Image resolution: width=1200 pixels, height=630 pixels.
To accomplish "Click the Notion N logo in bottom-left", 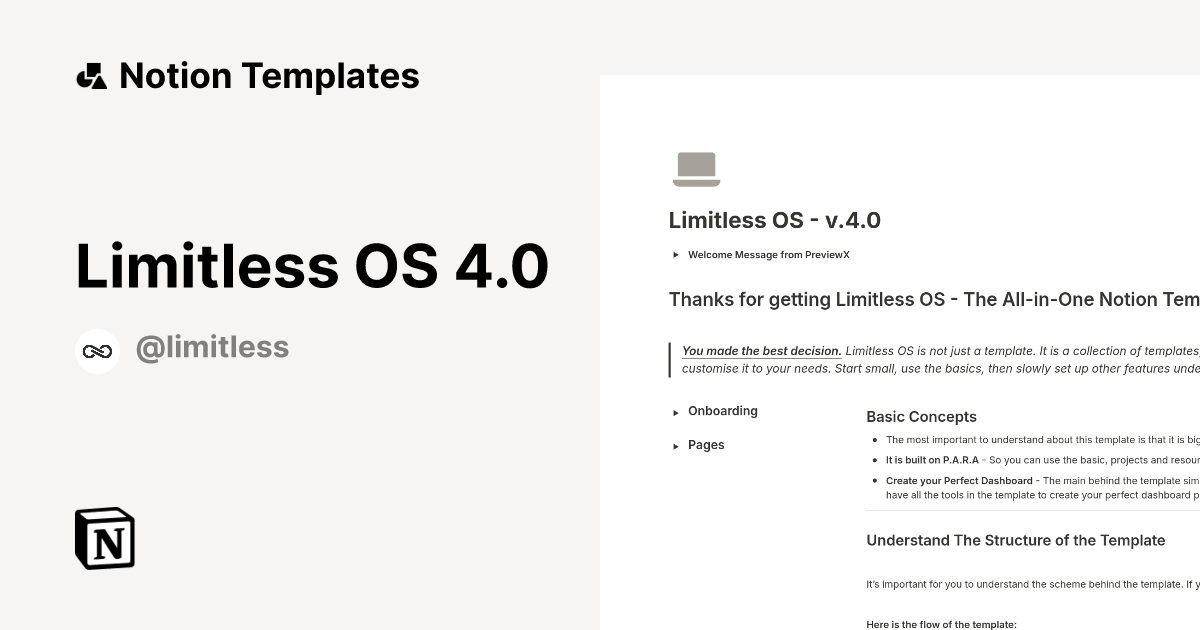I will tap(105, 538).
